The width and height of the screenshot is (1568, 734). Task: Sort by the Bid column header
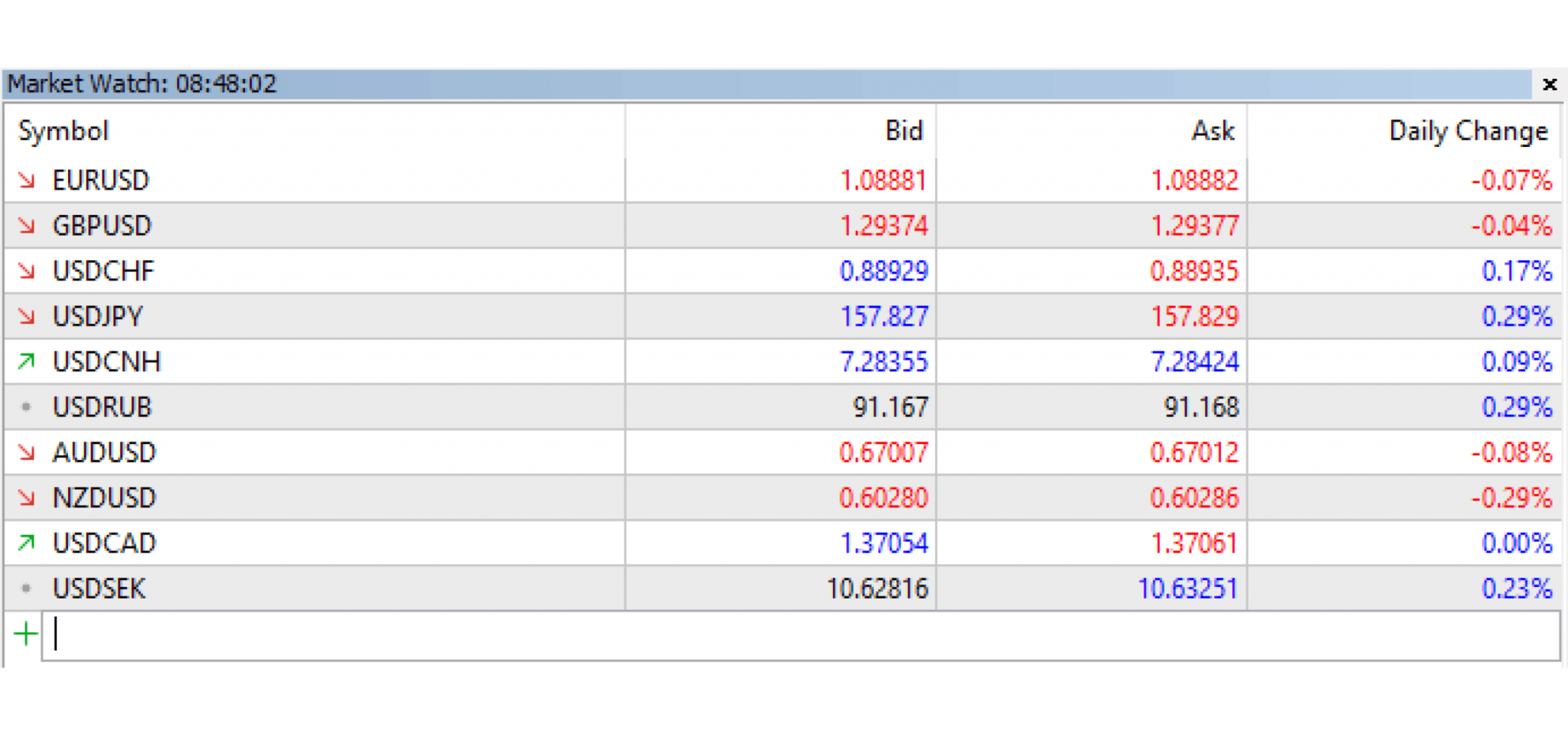903,131
